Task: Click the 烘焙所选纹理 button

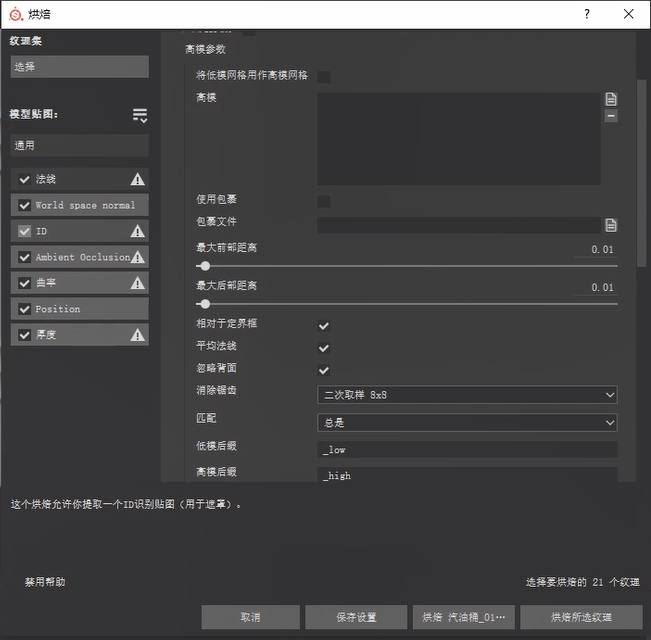Action: tap(581, 617)
